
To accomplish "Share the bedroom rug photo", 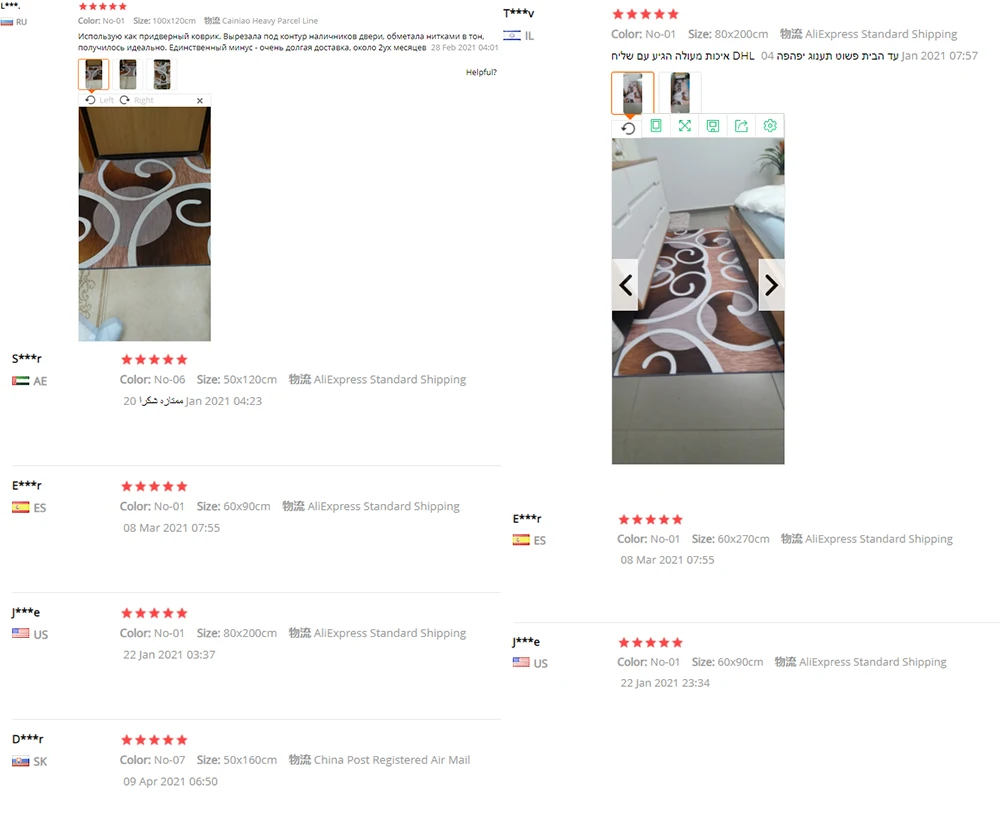I will click(741, 126).
